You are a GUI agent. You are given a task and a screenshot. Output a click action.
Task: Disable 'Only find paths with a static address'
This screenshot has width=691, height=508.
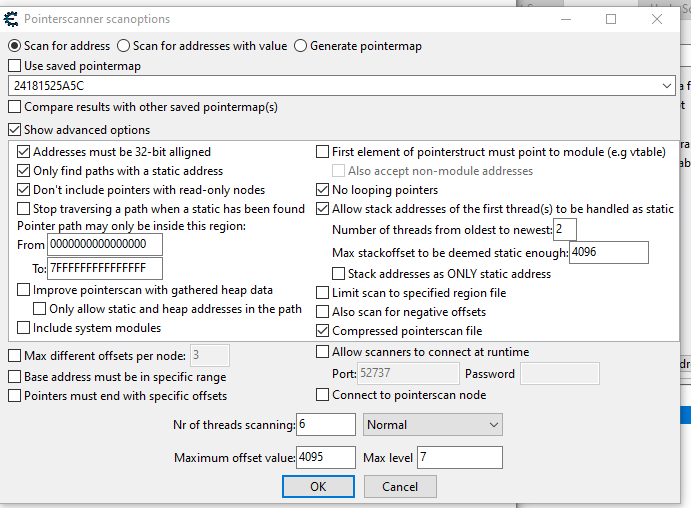click(25, 171)
